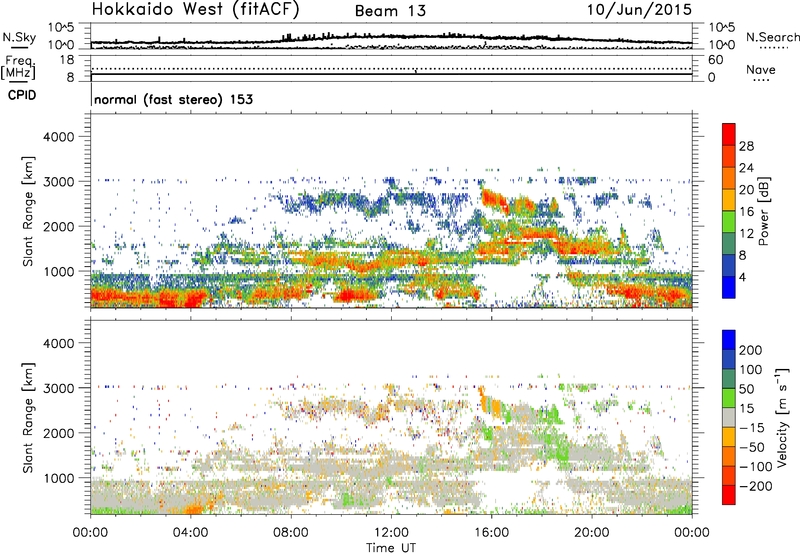Image resolution: width=800 pixels, height=554 pixels.
Task: Click the '28' label on the power colorbar
Action: (x=746, y=146)
